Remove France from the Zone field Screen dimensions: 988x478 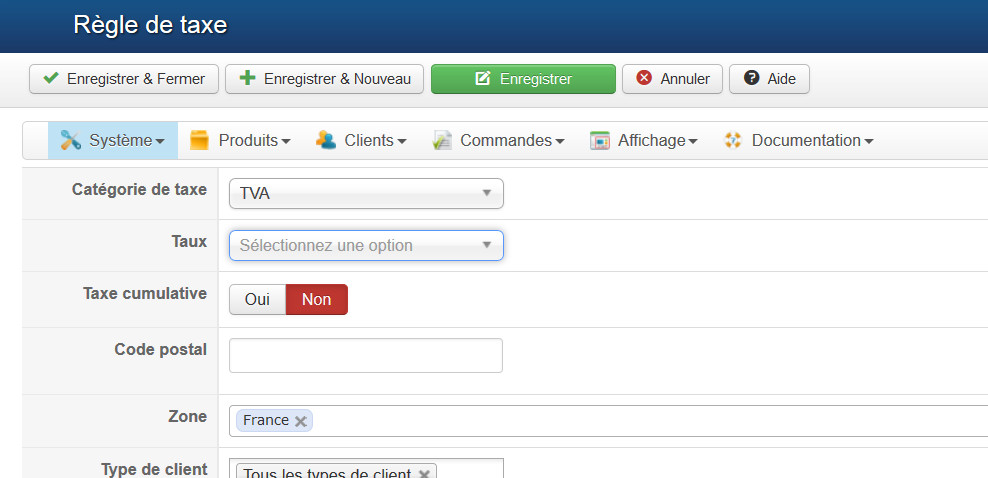point(301,421)
